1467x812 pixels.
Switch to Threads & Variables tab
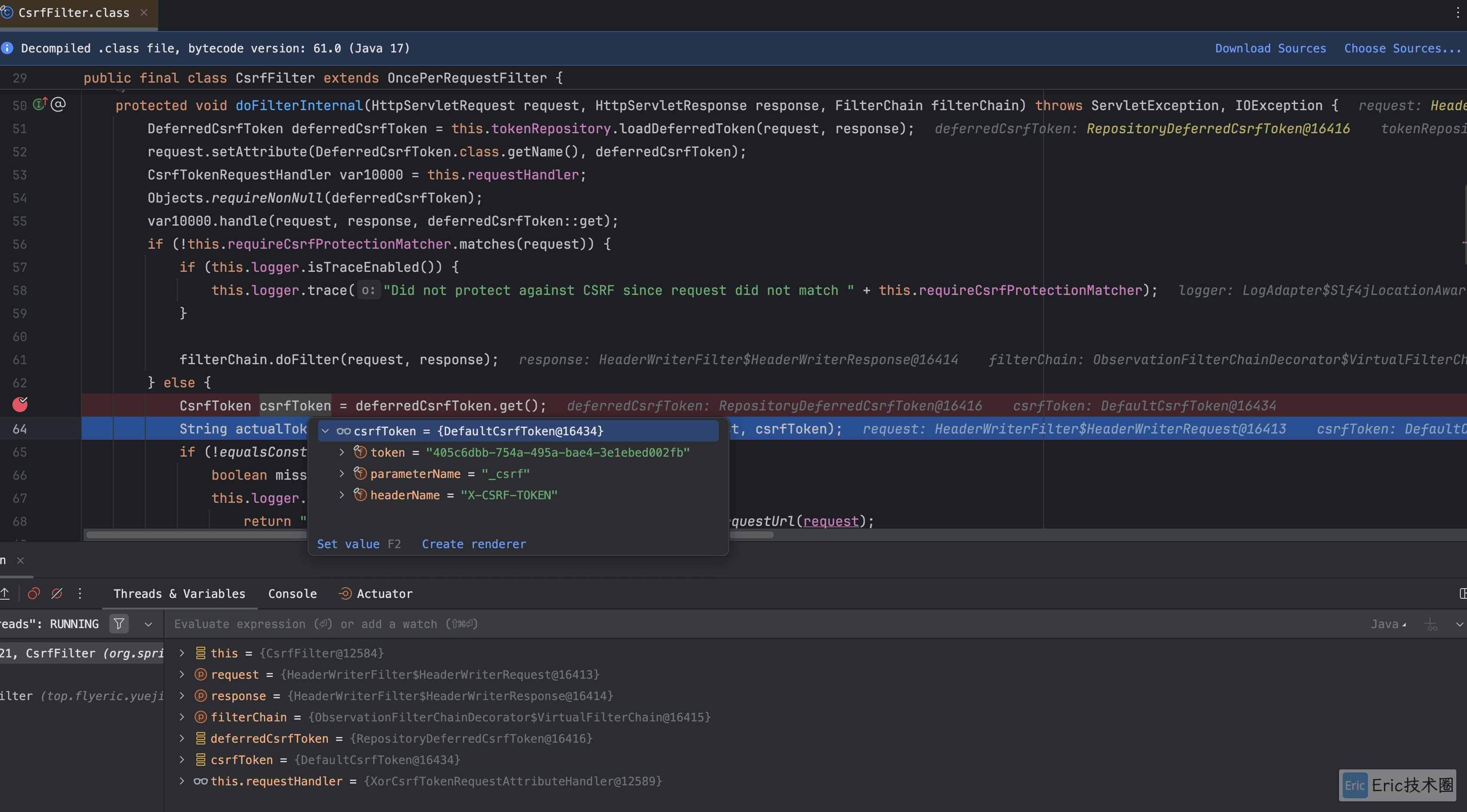point(179,593)
